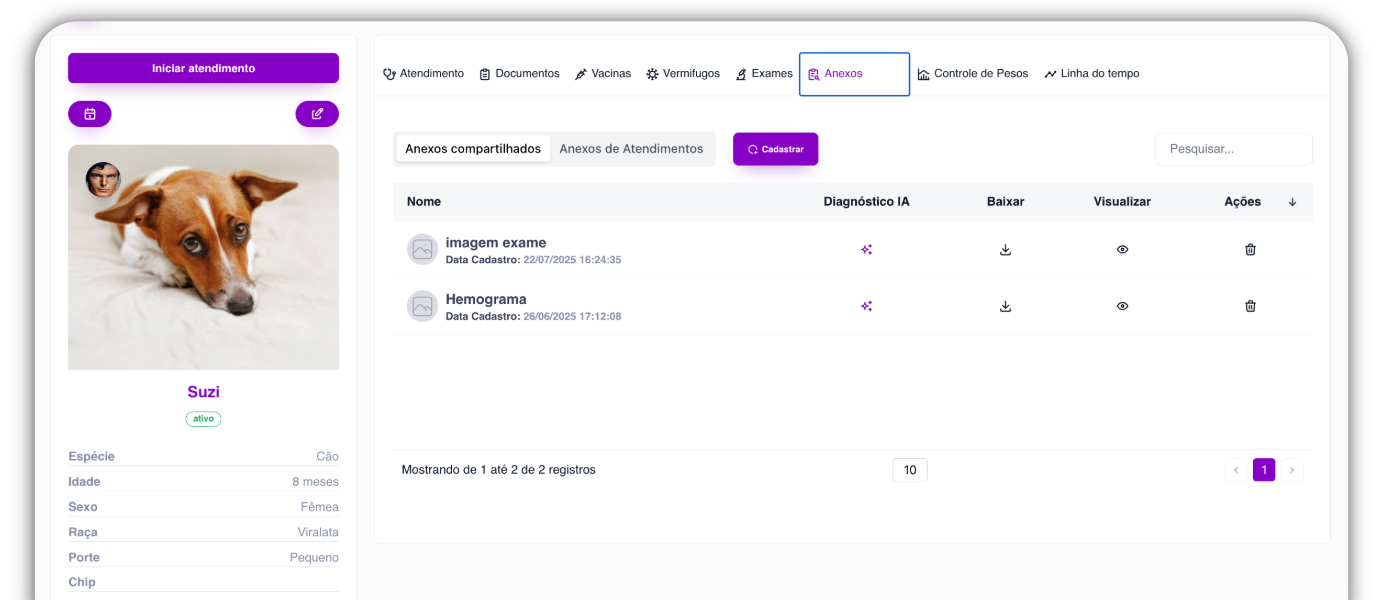The image size is (1400, 600).
Task: Click the Cadastrar button
Action: tap(775, 149)
